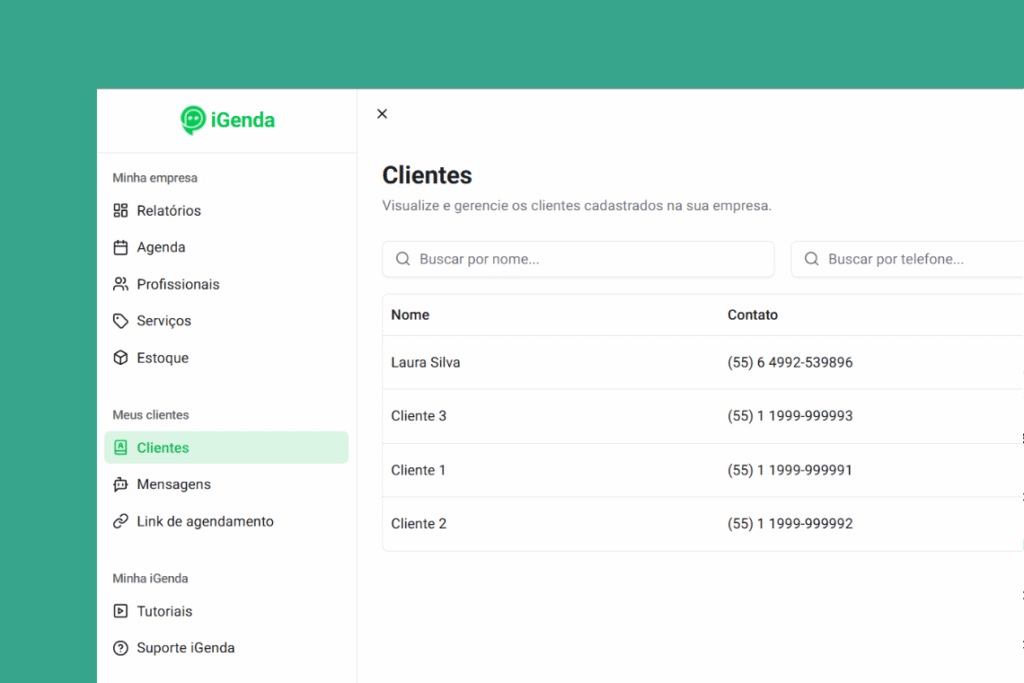Focus the Buscar por nome search field
The width and height of the screenshot is (1024, 683).
590,259
